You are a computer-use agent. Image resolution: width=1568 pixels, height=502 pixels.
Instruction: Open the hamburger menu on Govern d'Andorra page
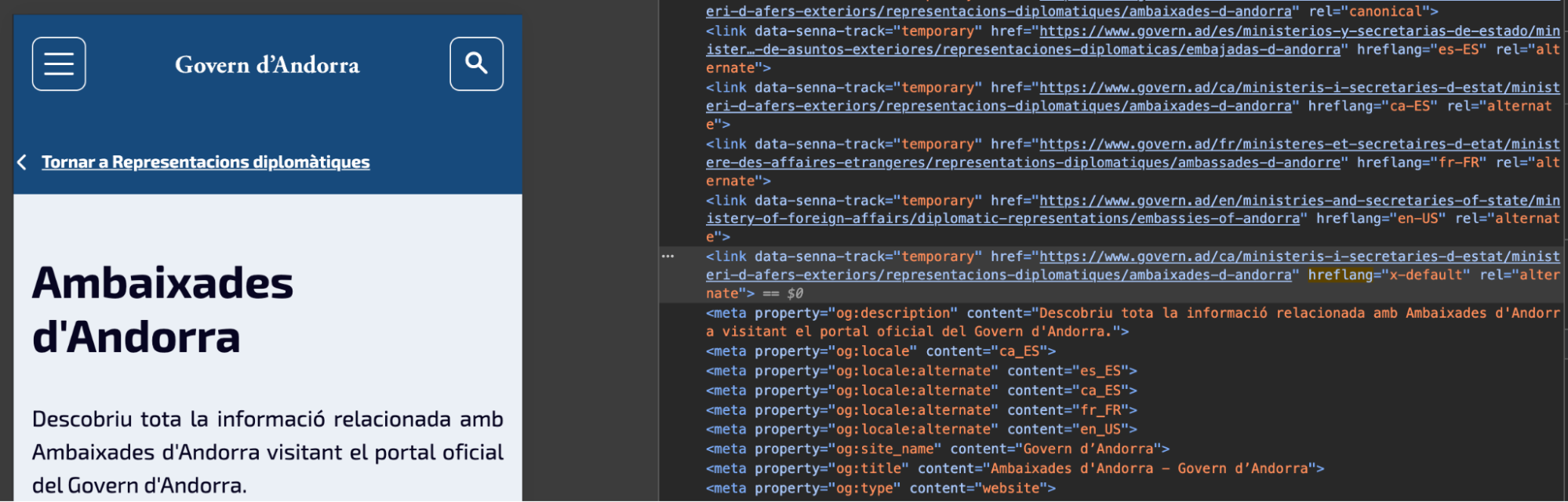click(x=59, y=64)
